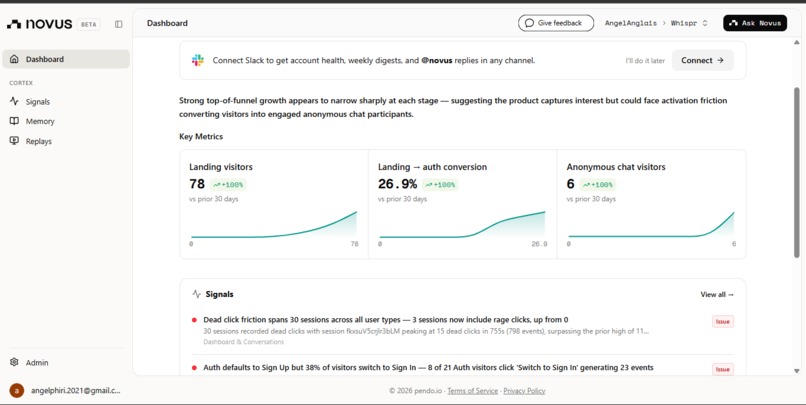Click the Replays monitor icon
Screen dimensions: 806x405
pos(14,141)
